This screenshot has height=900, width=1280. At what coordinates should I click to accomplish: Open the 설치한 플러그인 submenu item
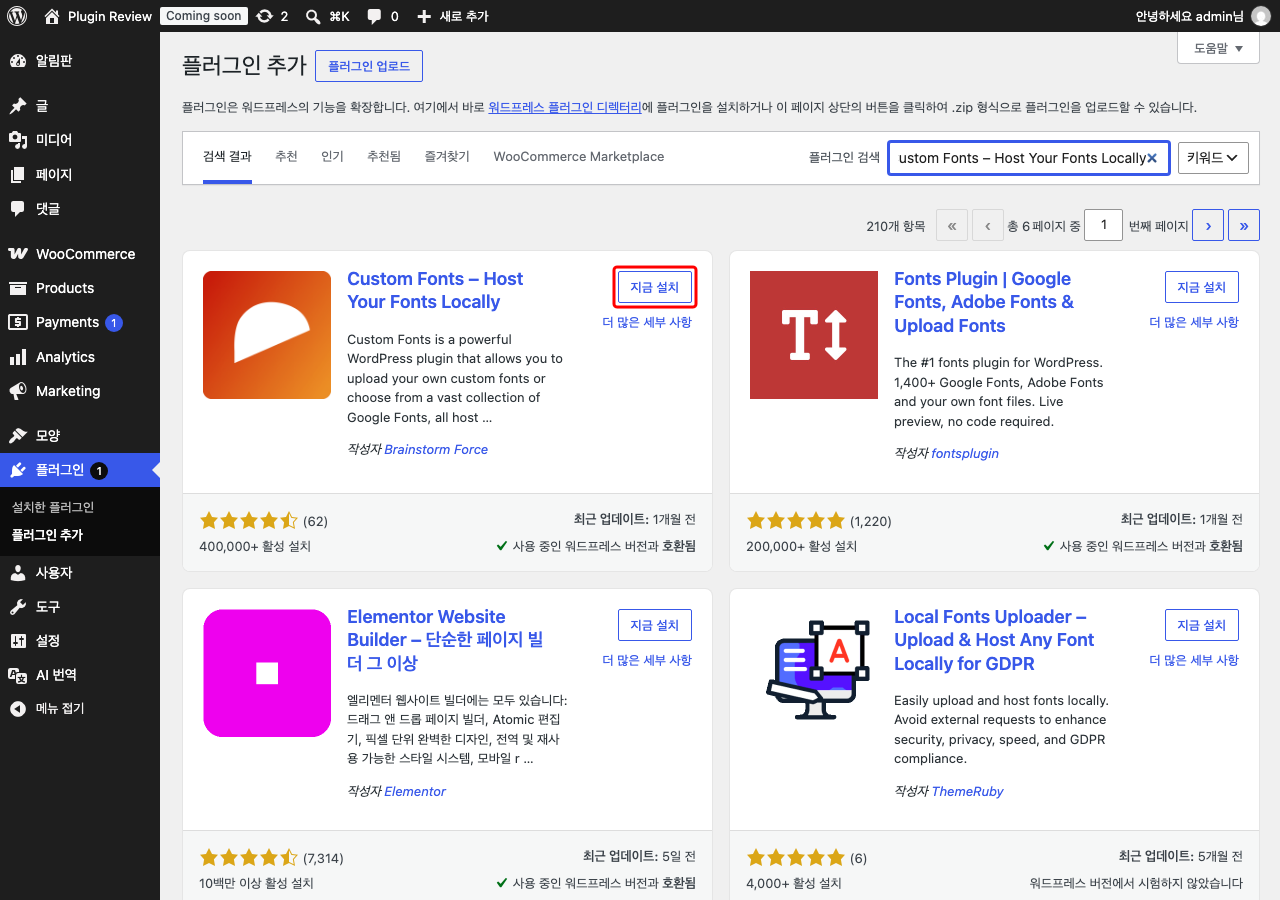(53, 507)
